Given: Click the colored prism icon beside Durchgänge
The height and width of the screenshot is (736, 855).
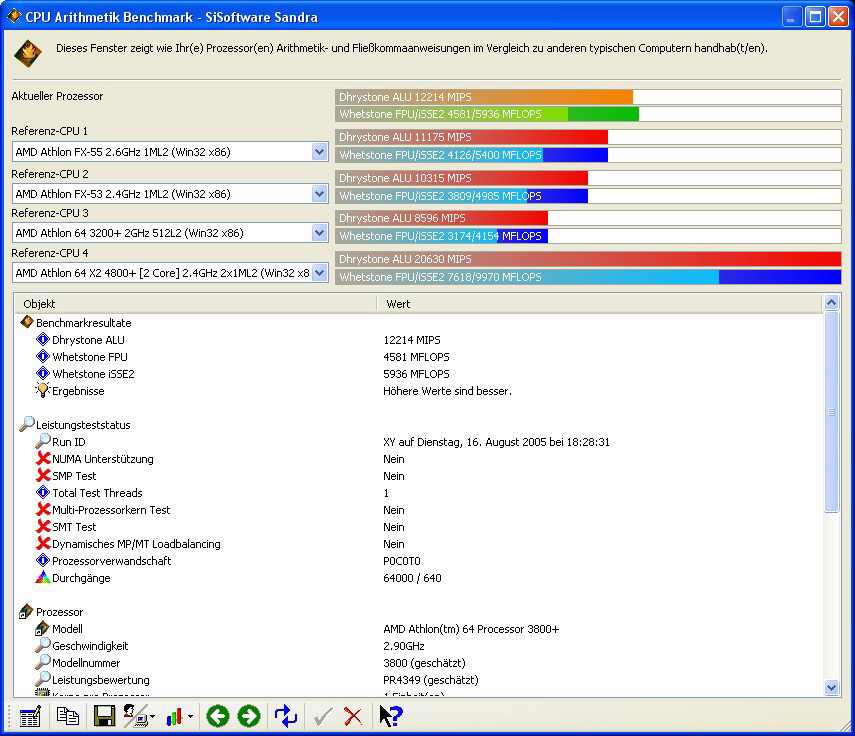Looking at the screenshot, I should (43, 577).
